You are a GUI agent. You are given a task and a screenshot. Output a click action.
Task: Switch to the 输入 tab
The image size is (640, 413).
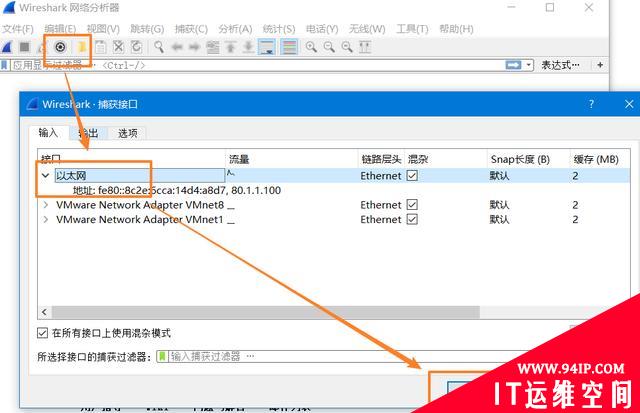pos(49,133)
